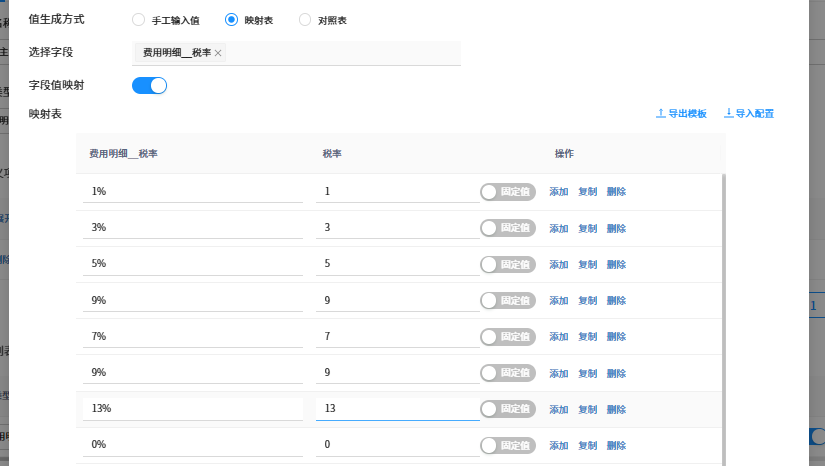The height and width of the screenshot is (466, 825).
Task: Toggle 固定值 switch in the 3% row
Action: [x=508, y=228]
